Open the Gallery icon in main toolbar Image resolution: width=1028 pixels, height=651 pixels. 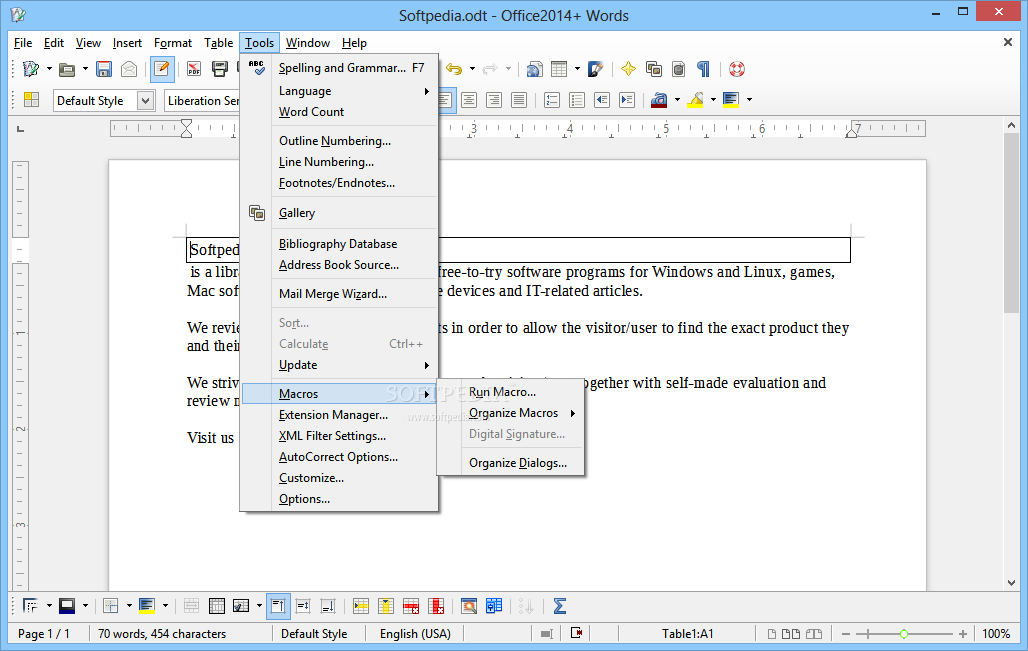click(654, 69)
